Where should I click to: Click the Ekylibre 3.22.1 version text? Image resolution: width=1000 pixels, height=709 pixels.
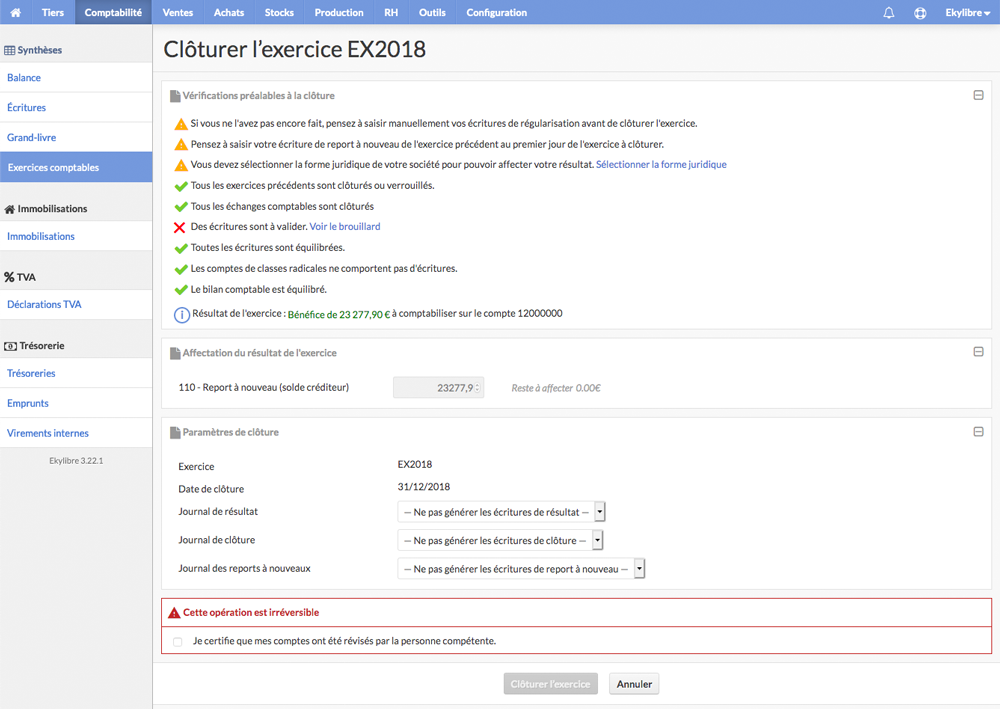(x=76, y=461)
